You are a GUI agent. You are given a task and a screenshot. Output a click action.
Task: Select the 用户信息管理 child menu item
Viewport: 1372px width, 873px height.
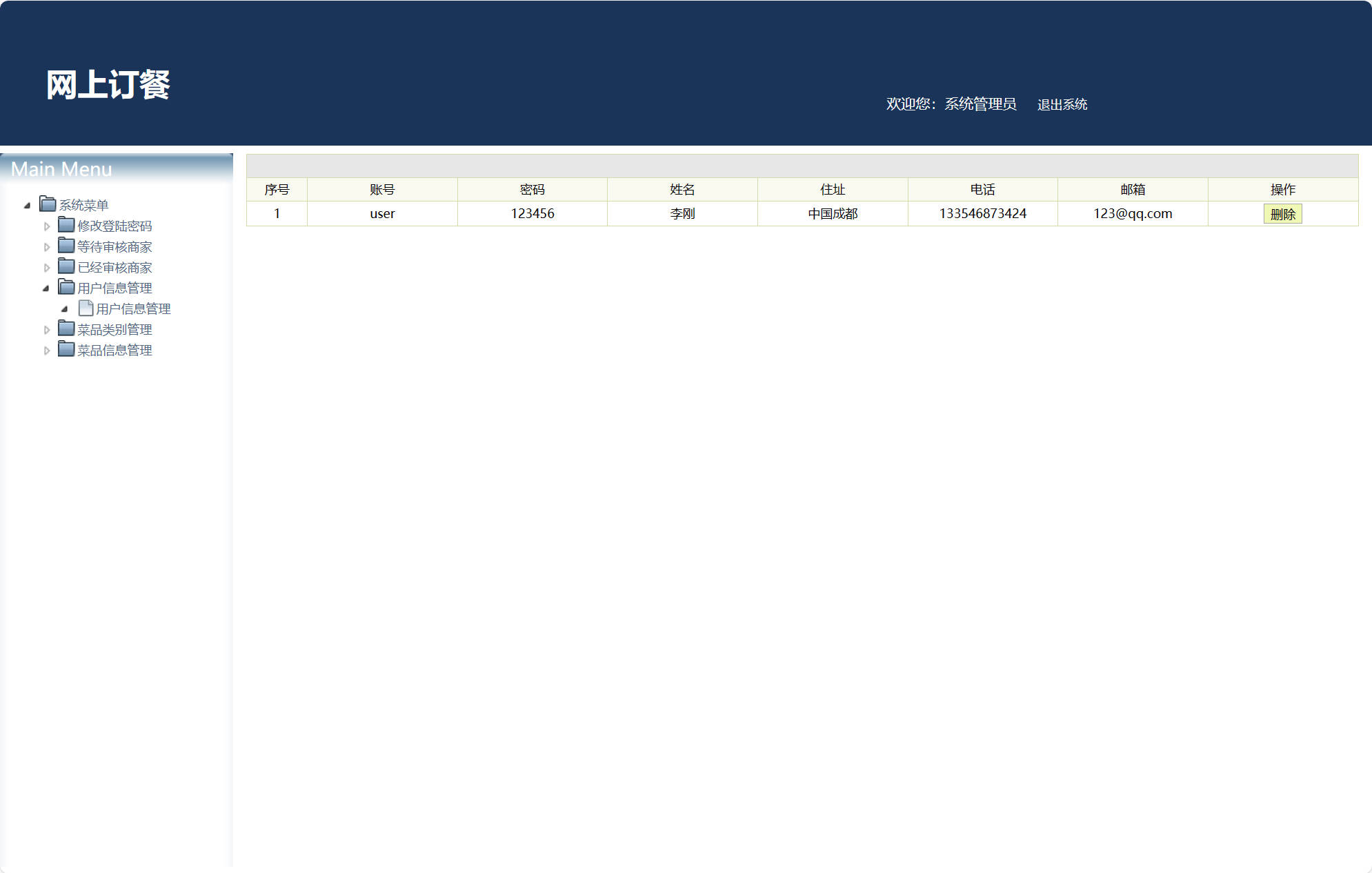tap(133, 309)
